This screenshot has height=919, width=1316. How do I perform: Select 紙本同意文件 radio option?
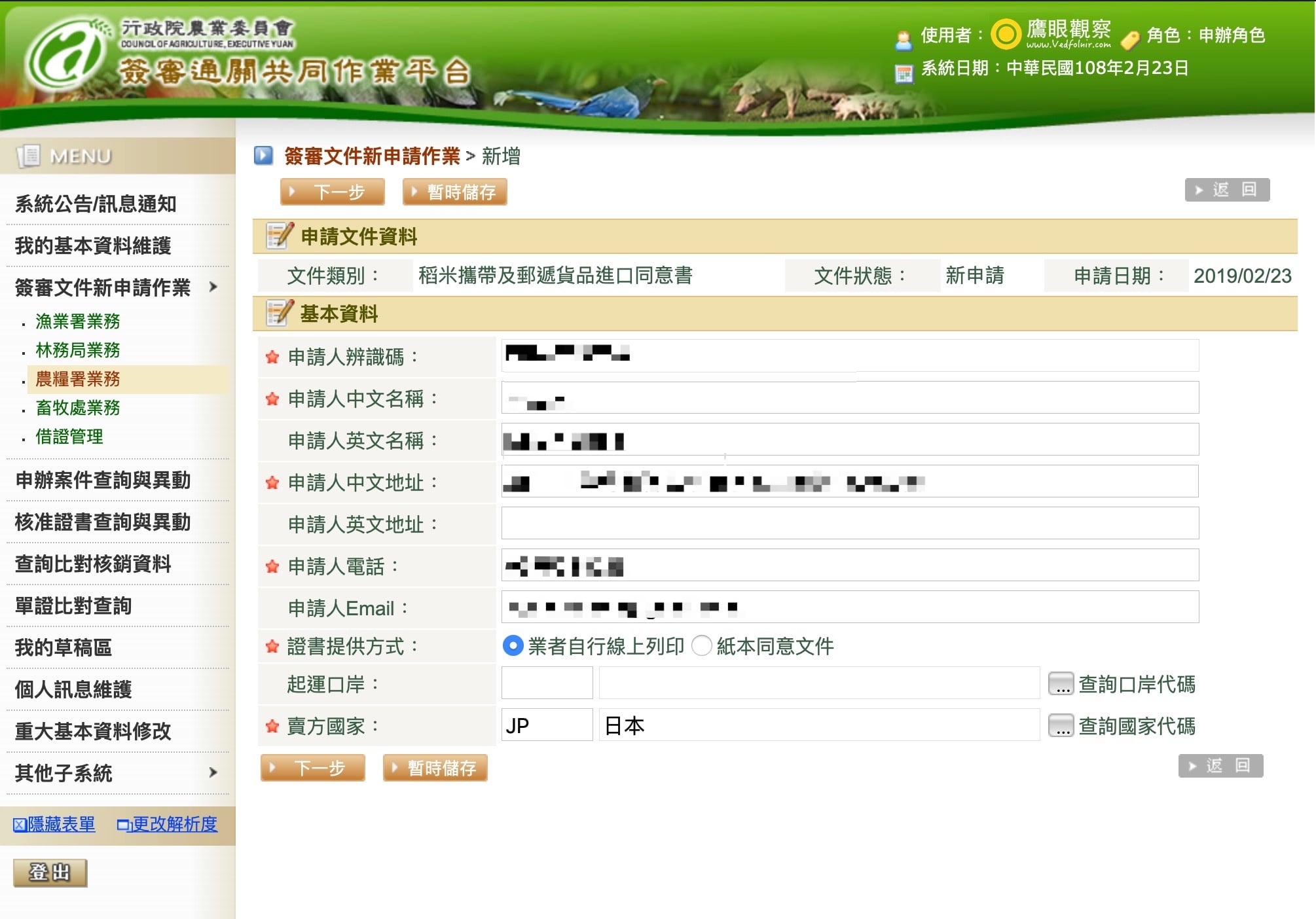pos(702,646)
